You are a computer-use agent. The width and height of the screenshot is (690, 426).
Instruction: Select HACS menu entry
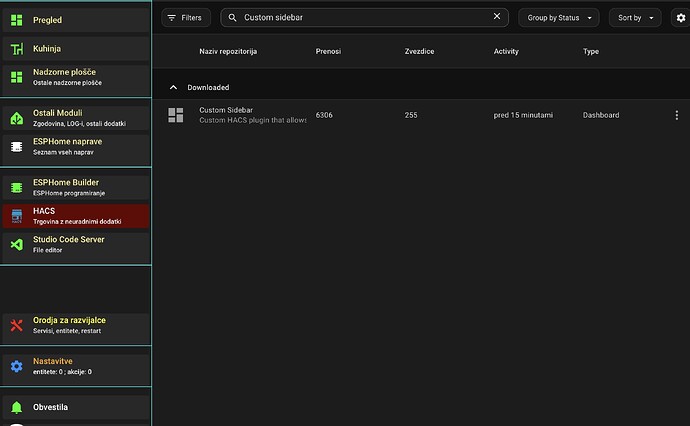click(76, 216)
